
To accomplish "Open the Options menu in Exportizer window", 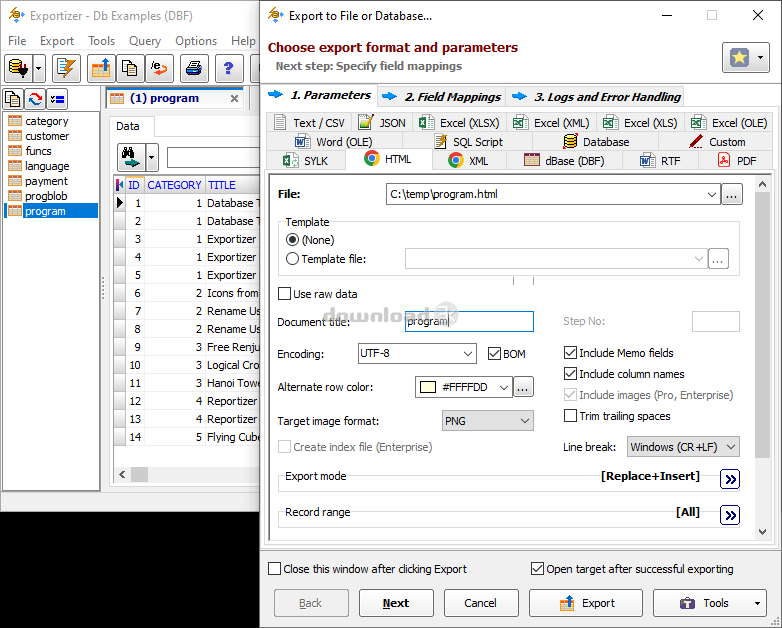I will [x=196, y=41].
